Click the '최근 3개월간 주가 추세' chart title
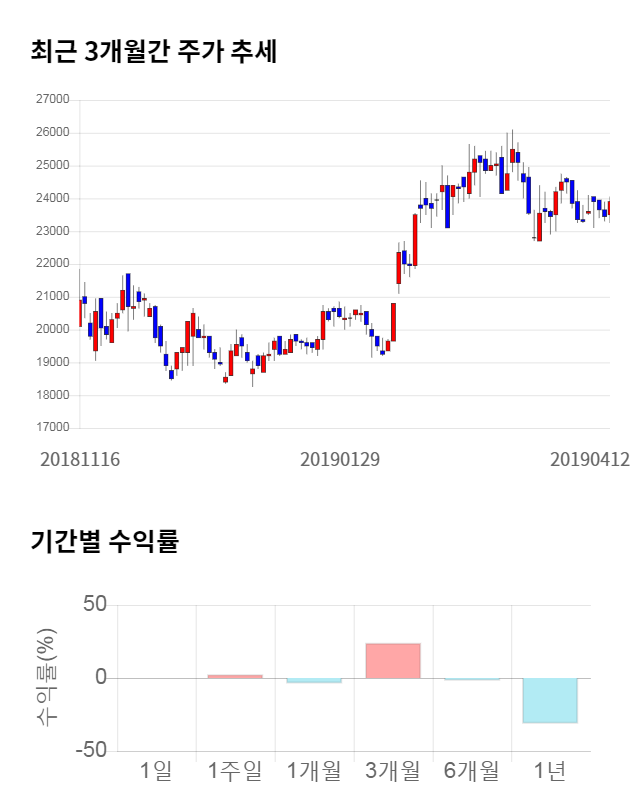The height and width of the screenshot is (810, 640). click(154, 52)
